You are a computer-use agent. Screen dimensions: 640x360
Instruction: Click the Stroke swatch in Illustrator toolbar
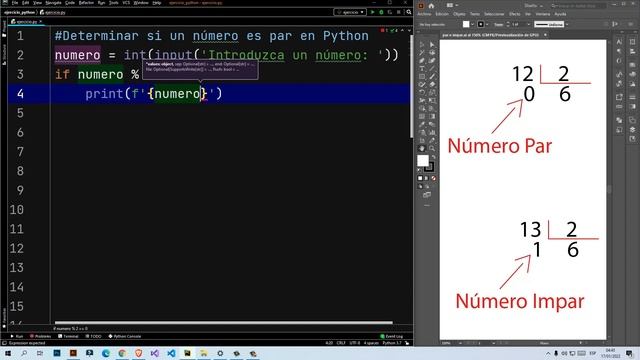point(429,167)
